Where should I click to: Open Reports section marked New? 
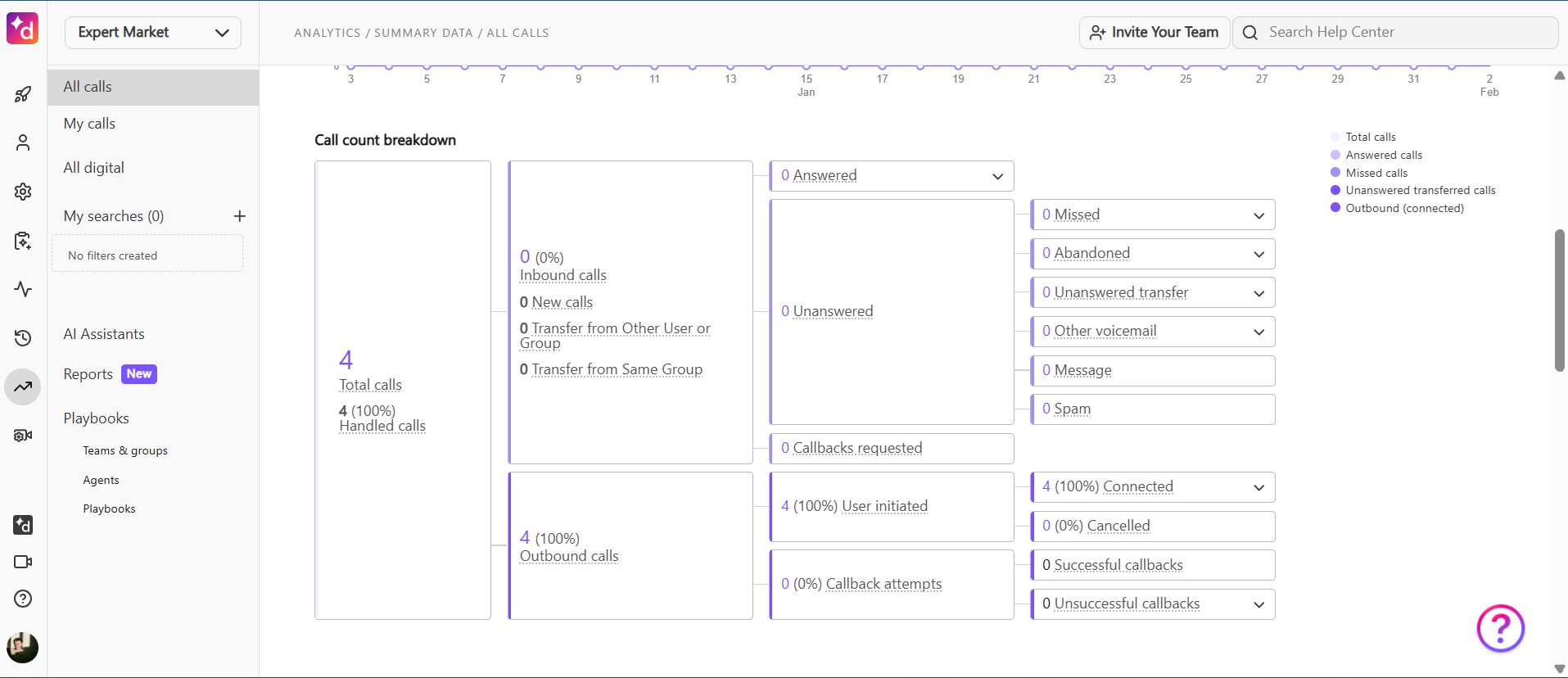coord(110,374)
